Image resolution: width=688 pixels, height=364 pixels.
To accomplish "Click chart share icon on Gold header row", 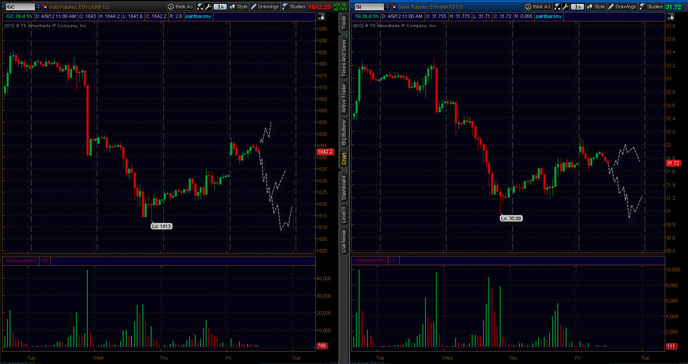I will (321, 16).
